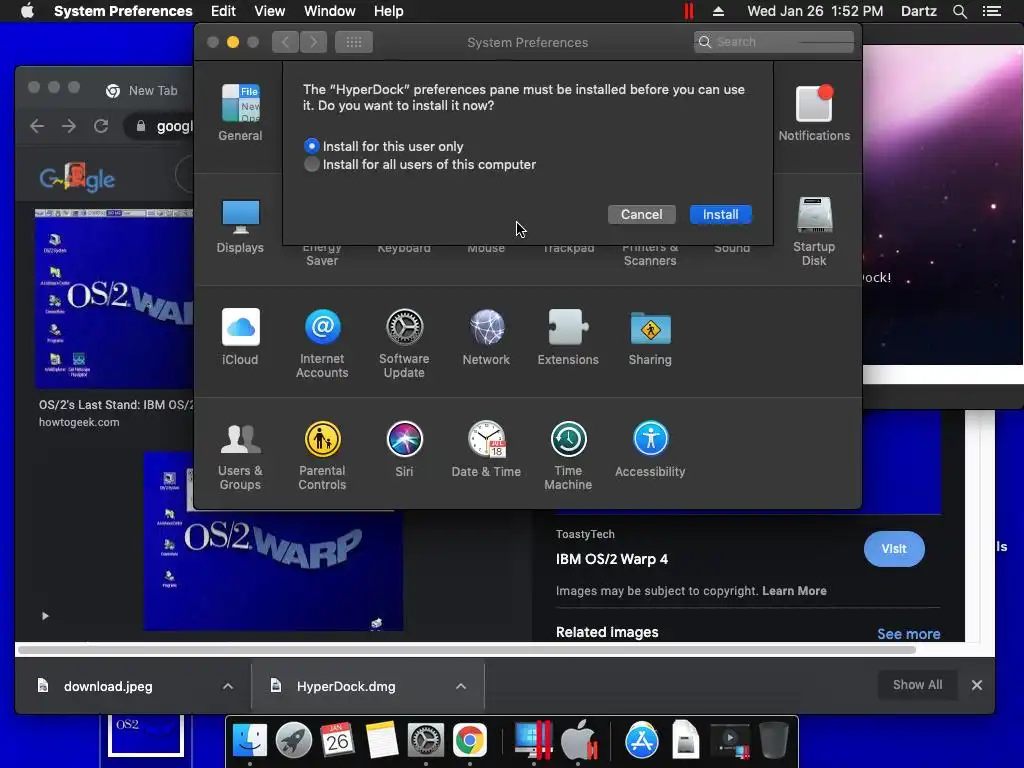Click the Dartz user name in menu bar
Image resolution: width=1024 pixels, height=768 pixels.
point(918,11)
